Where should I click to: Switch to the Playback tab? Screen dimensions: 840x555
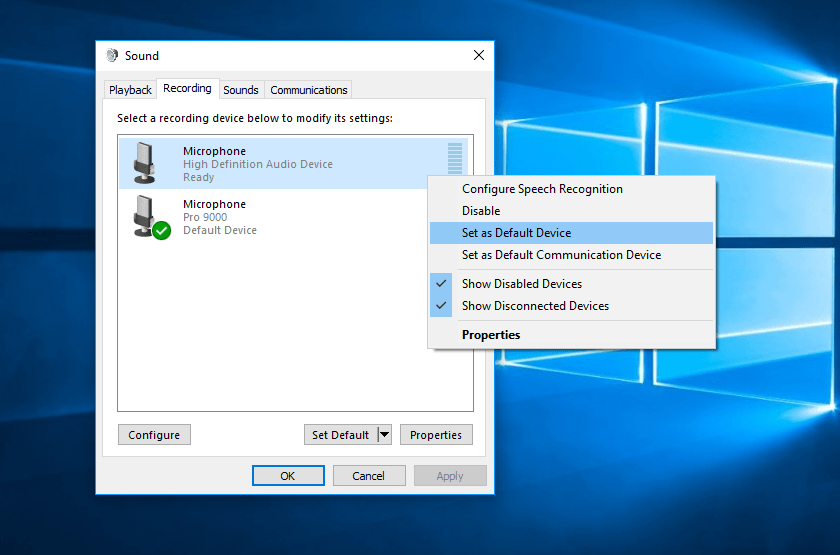click(x=130, y=90)
